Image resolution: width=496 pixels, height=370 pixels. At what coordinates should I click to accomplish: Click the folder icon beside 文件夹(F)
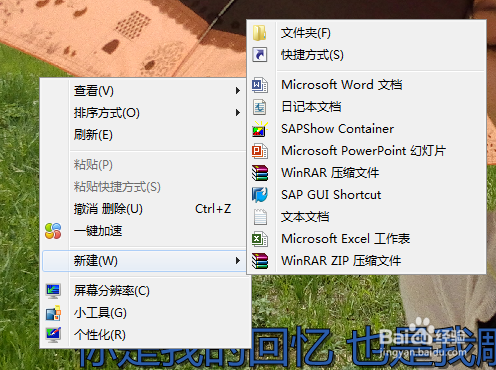(x=259, y=33)
